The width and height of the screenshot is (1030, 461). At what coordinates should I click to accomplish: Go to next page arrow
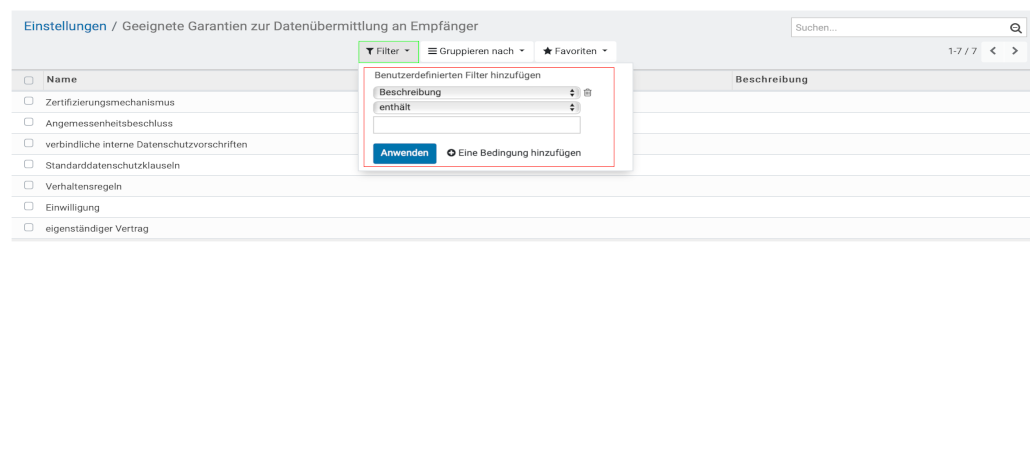click(x=1015, y=51)
